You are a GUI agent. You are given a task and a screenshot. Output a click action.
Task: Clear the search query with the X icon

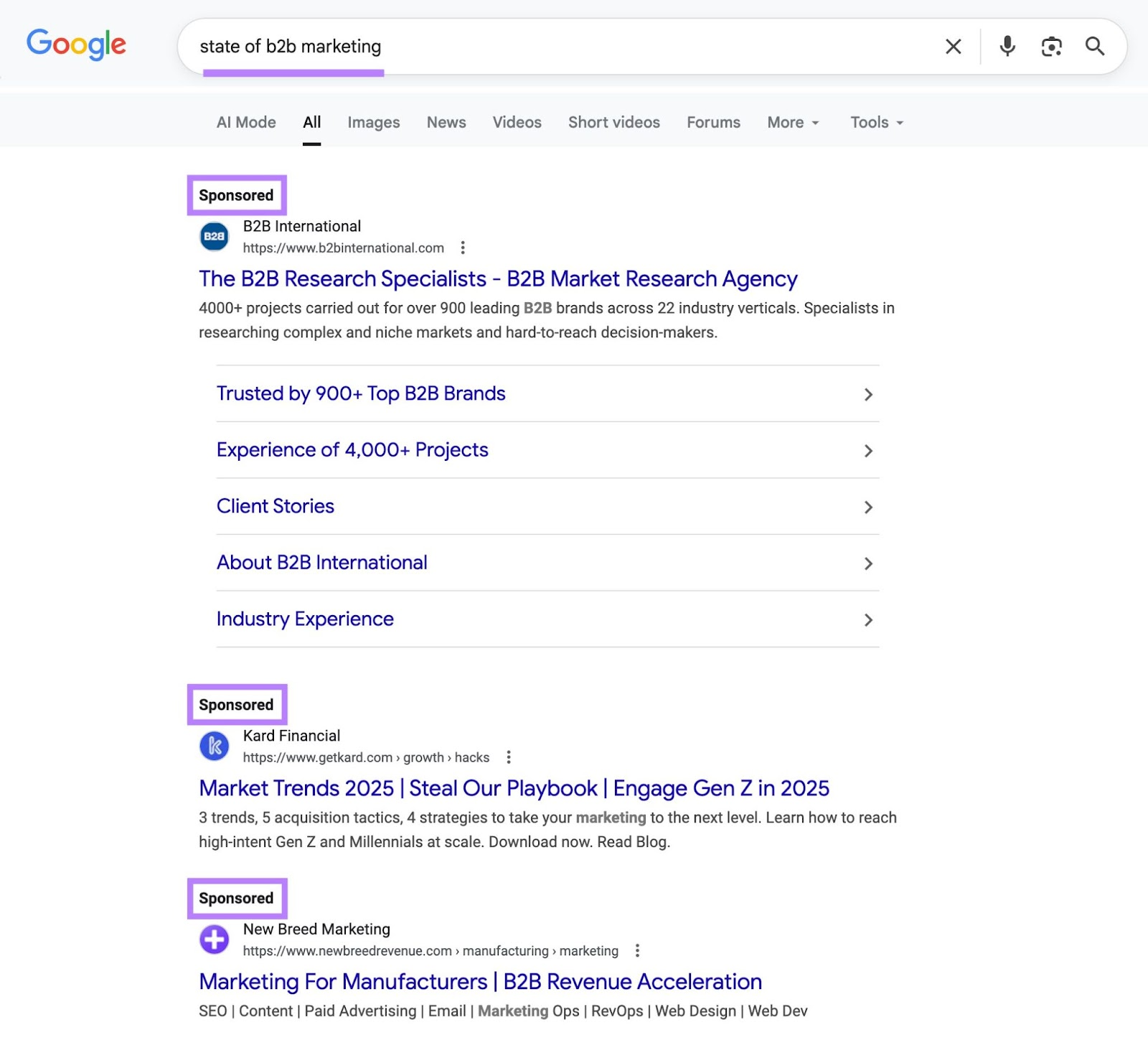(x=953, y=46)
